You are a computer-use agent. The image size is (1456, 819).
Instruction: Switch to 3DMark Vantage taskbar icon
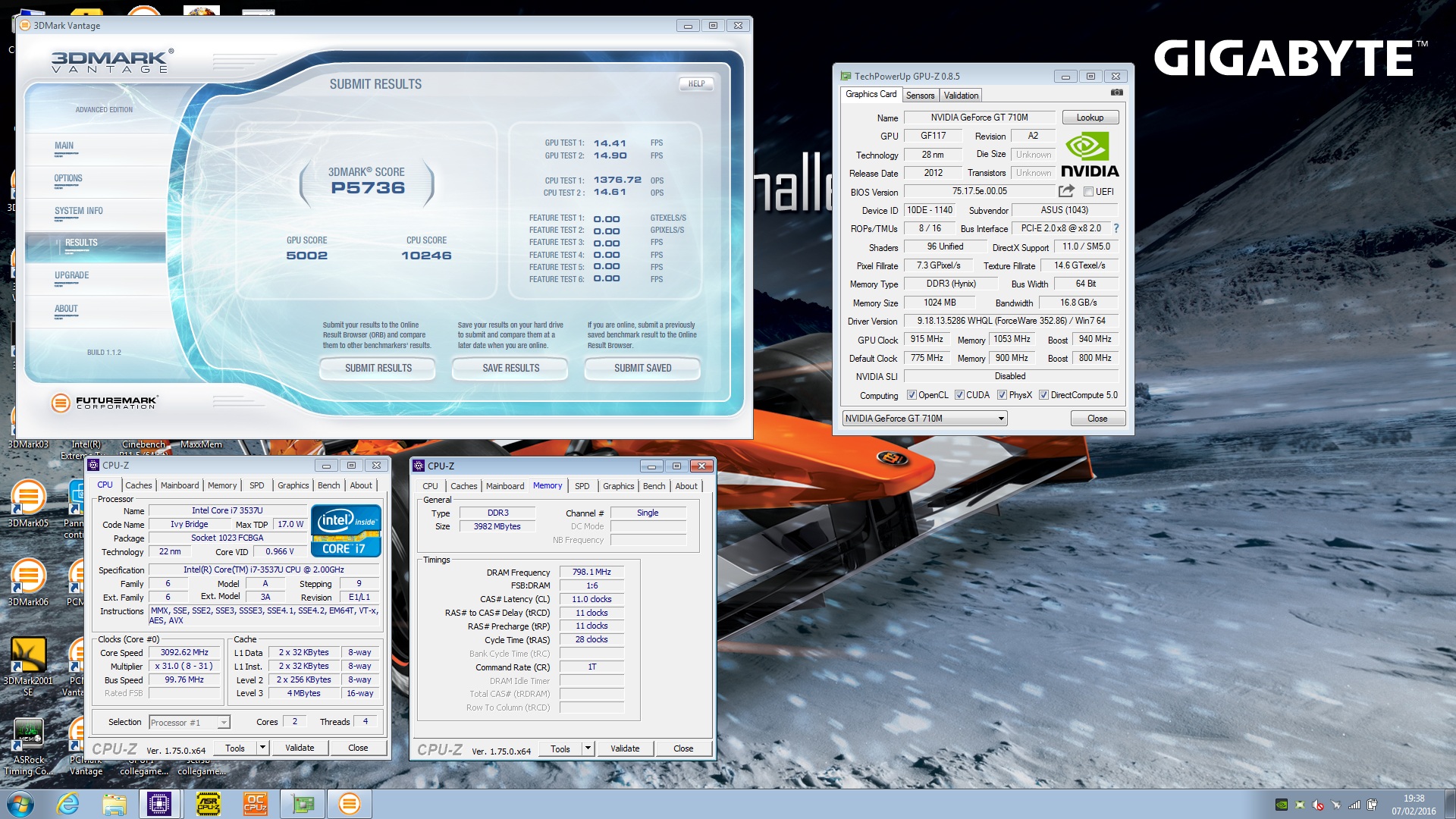[x=349, y=804]
